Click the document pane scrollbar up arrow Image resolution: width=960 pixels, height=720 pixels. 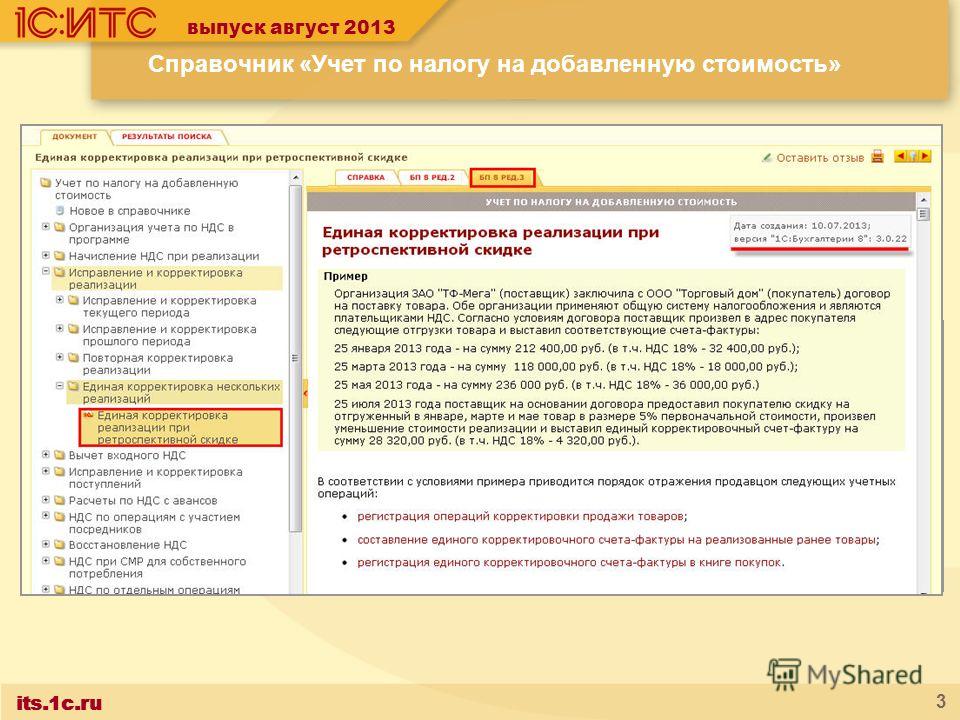(923, 200)
